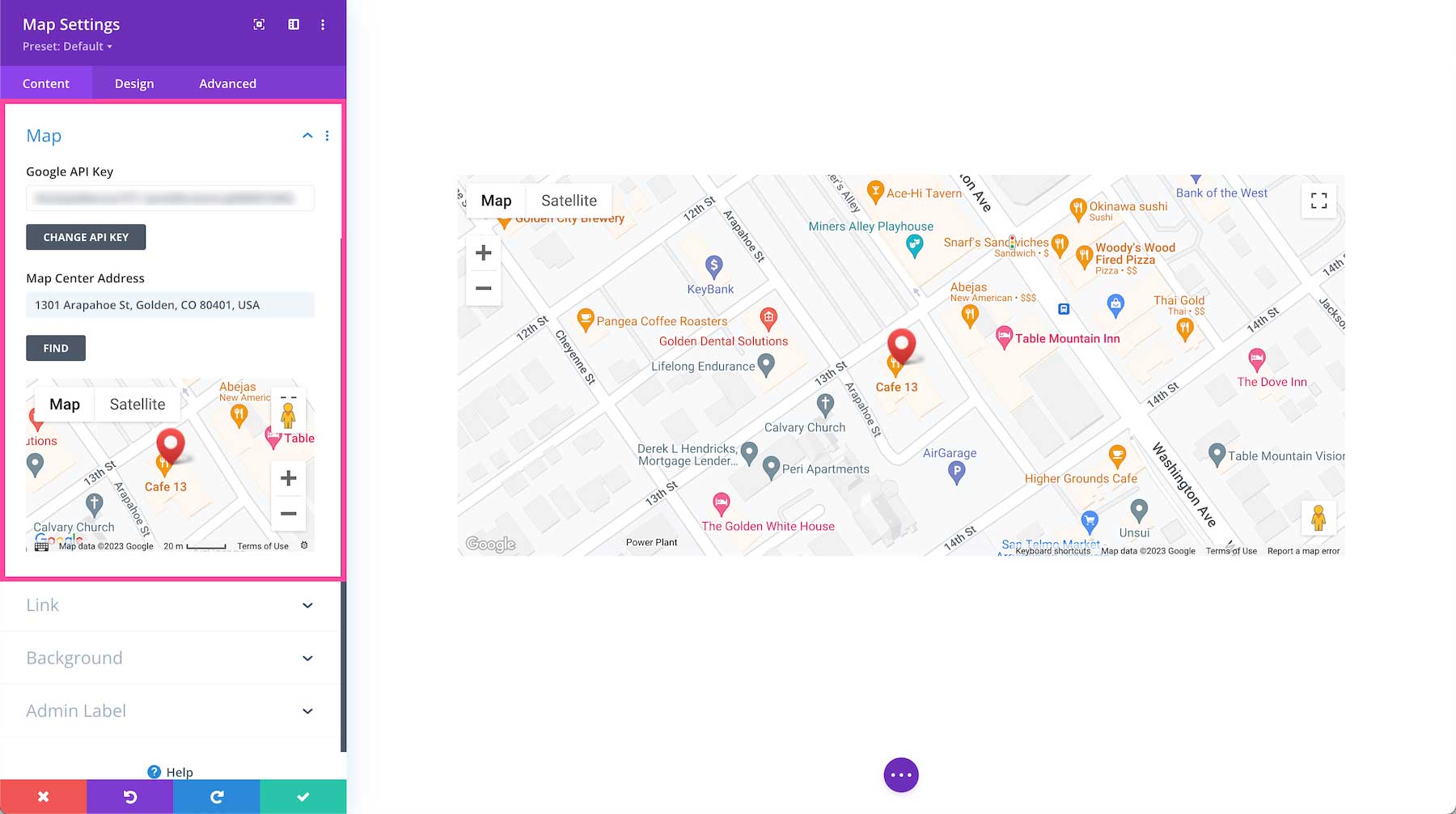Select the Street View pegman on the large map
Image resolution: width=1456 pixels, height=814 pixels.
[1318, 518]
